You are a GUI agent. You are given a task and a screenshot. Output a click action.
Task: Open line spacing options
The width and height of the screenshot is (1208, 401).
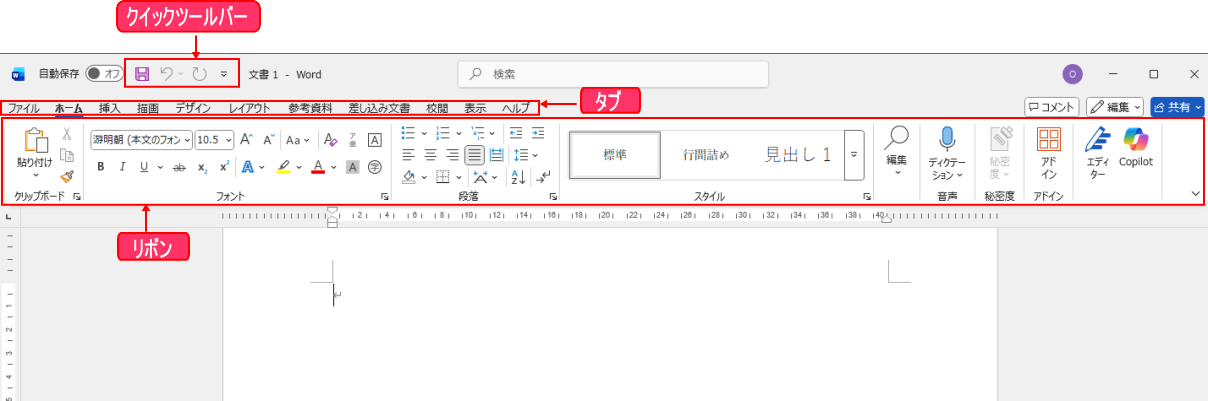pos(521,155)
